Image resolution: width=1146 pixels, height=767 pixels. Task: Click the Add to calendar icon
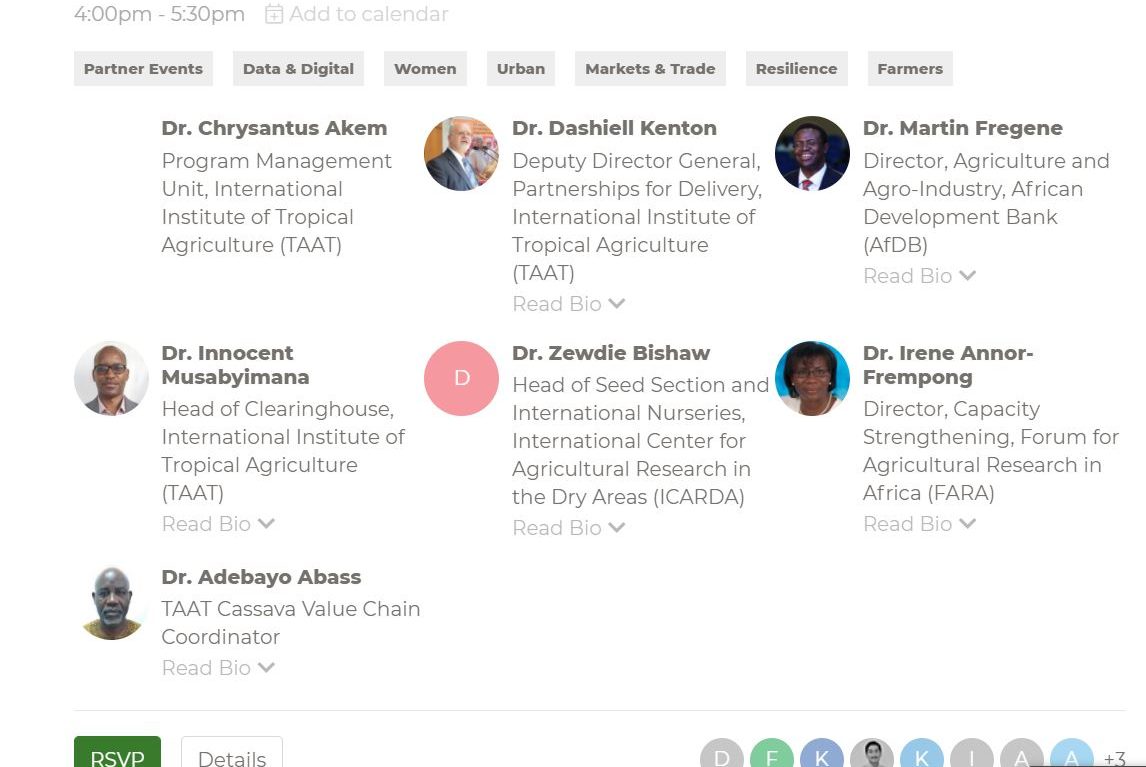pos(274,14)
